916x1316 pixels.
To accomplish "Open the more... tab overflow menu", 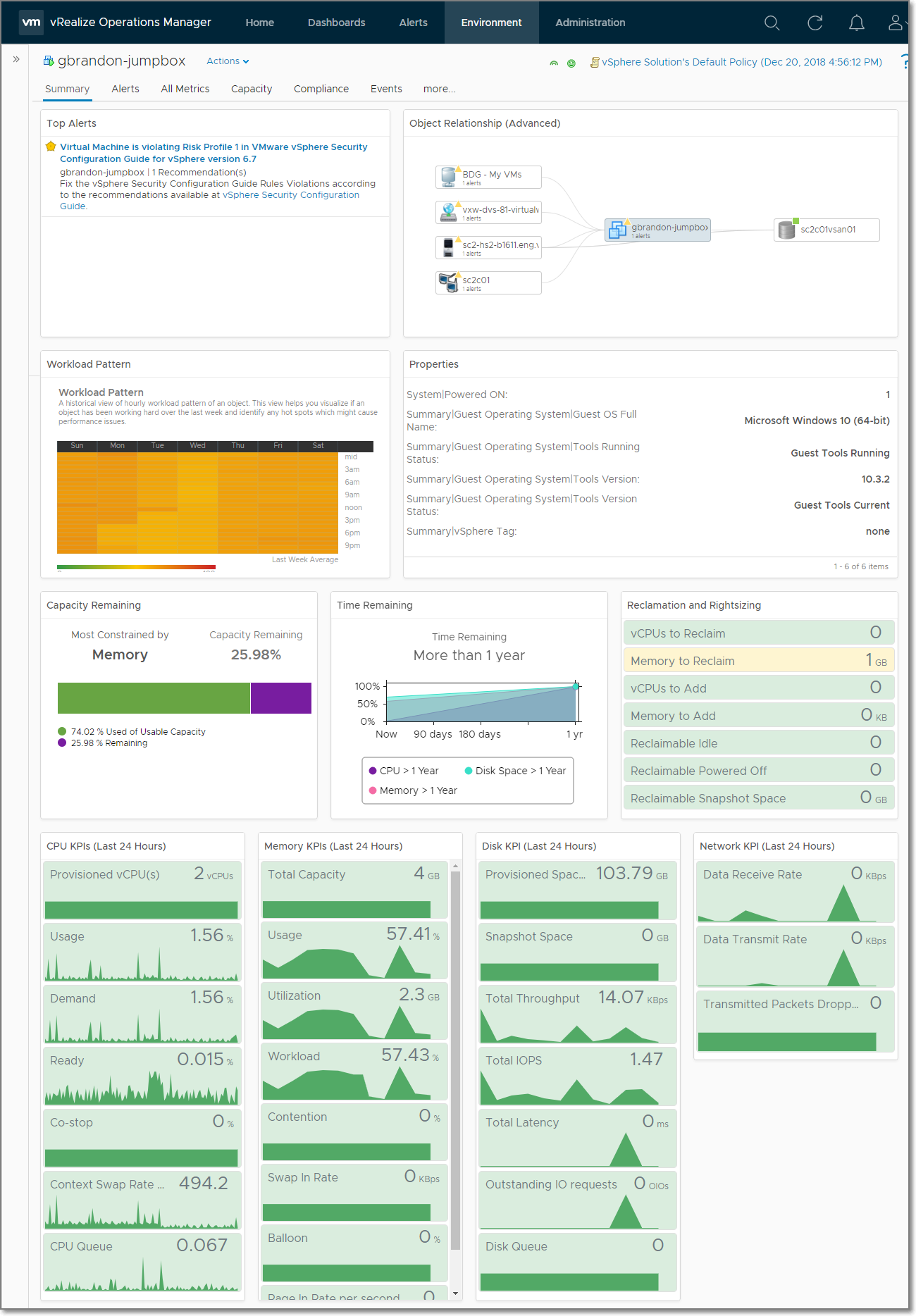I will click(x=439, y=89).
